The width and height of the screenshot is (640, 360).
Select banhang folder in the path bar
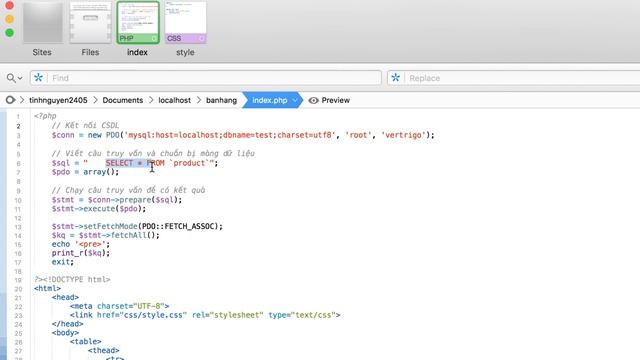click(x=221, y=100)
